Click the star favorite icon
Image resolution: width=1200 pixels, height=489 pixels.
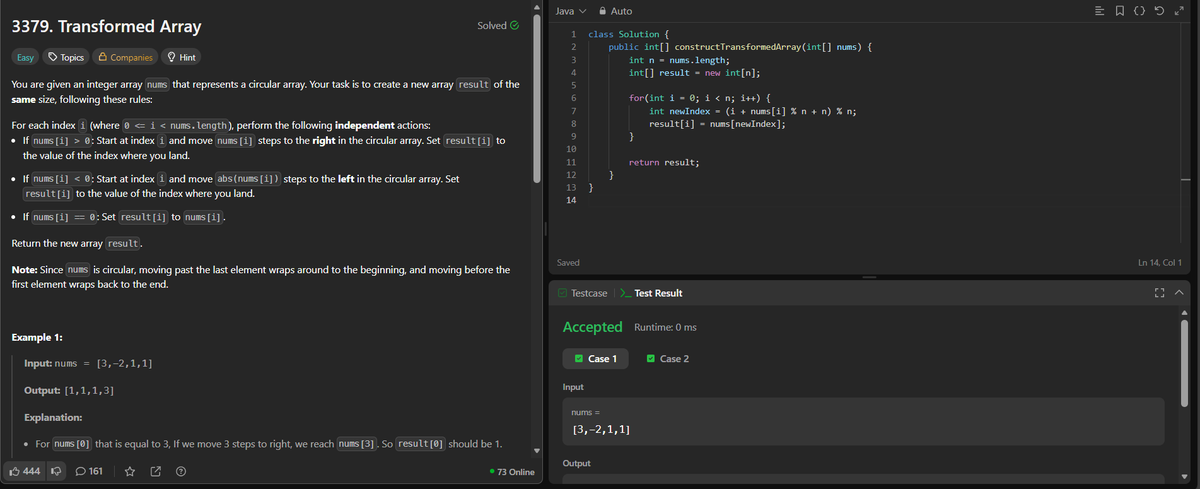[129, 471]
